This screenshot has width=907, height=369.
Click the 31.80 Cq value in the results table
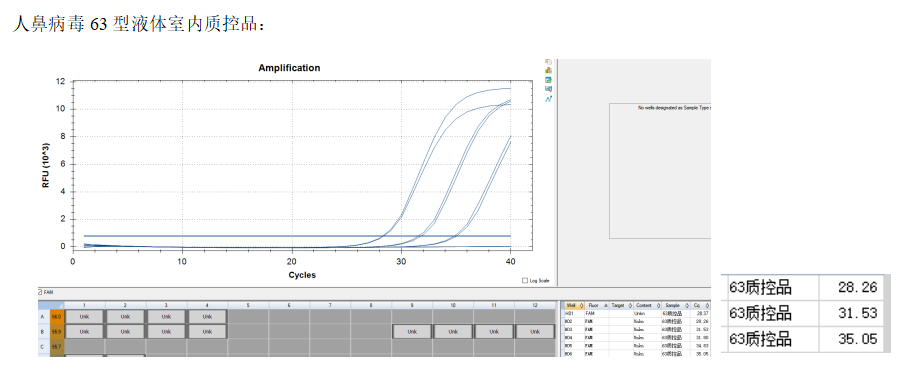point(703,337)
